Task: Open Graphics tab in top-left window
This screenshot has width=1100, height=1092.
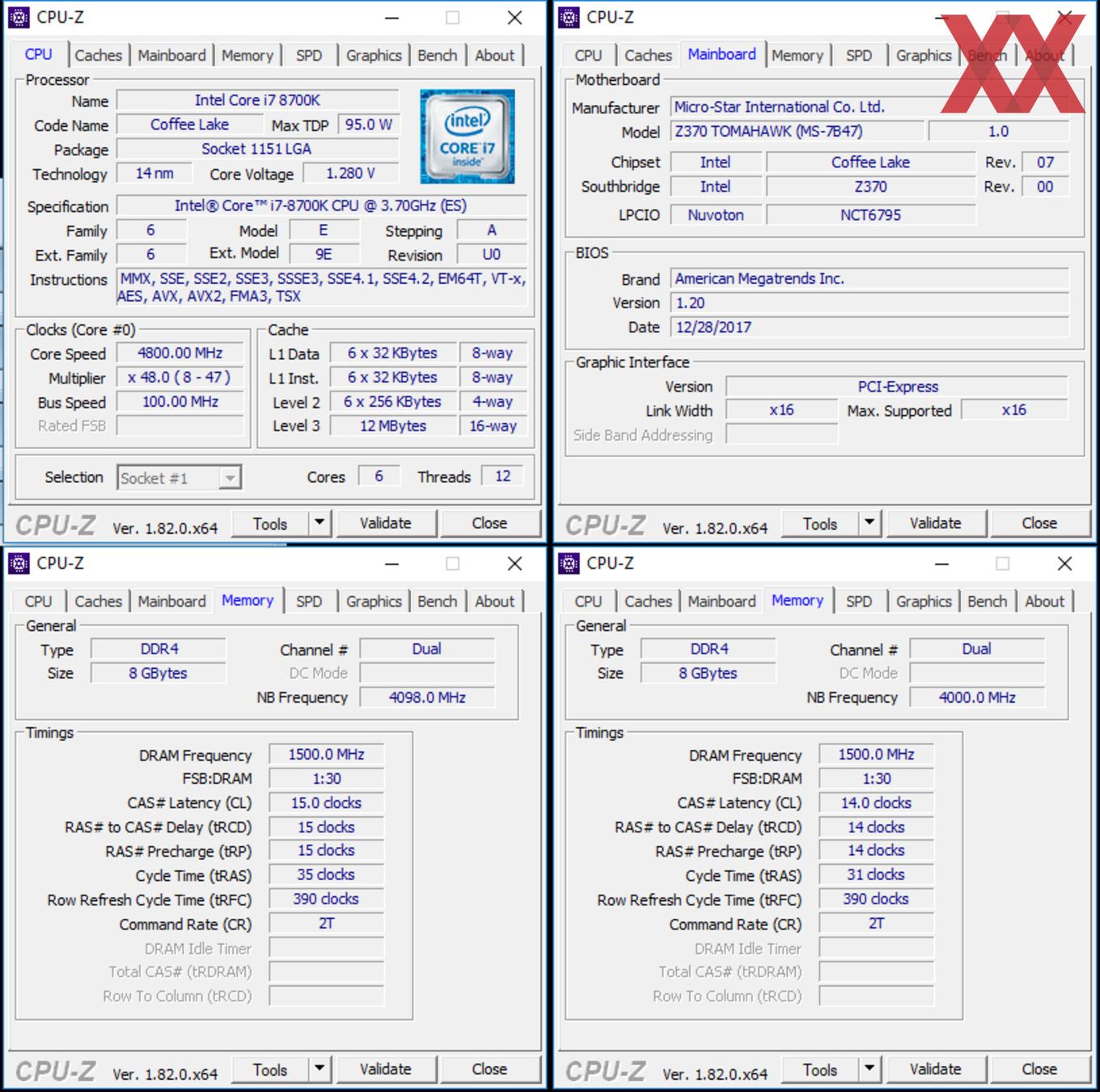Action: (x=374, y=55)
